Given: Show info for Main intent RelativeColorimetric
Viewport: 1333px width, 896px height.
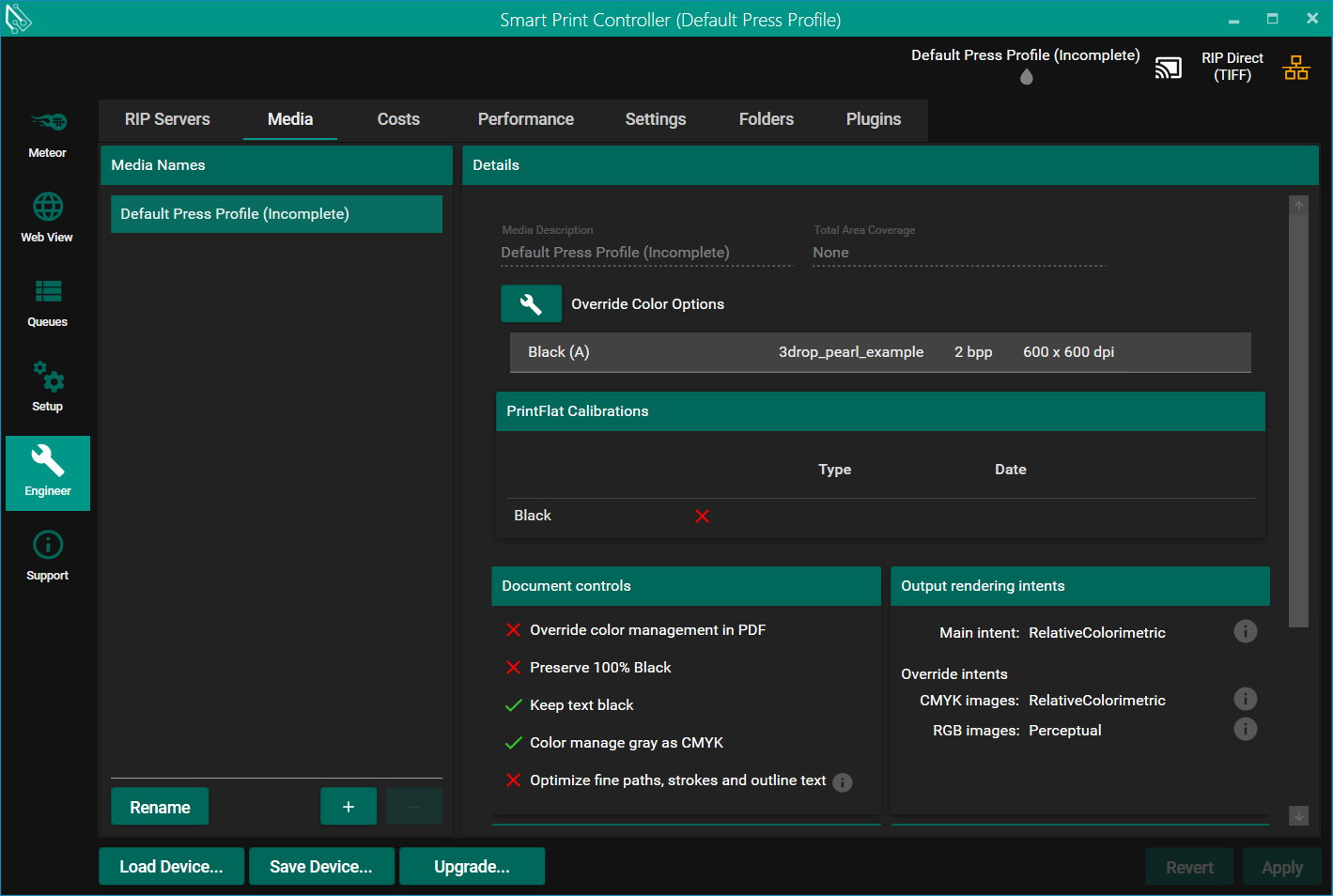Looking at the screenshot, I should (1245, 632).
